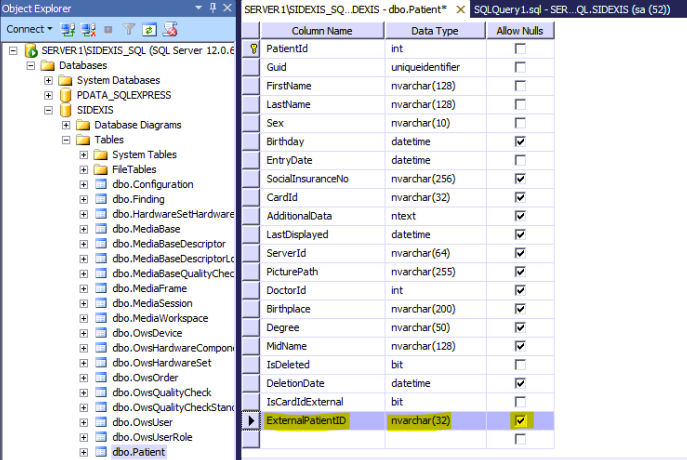Image resolution: width=687 pixels, height=460 pixels.
Task: Expand the System Tables node
Action: click(83, 155)
